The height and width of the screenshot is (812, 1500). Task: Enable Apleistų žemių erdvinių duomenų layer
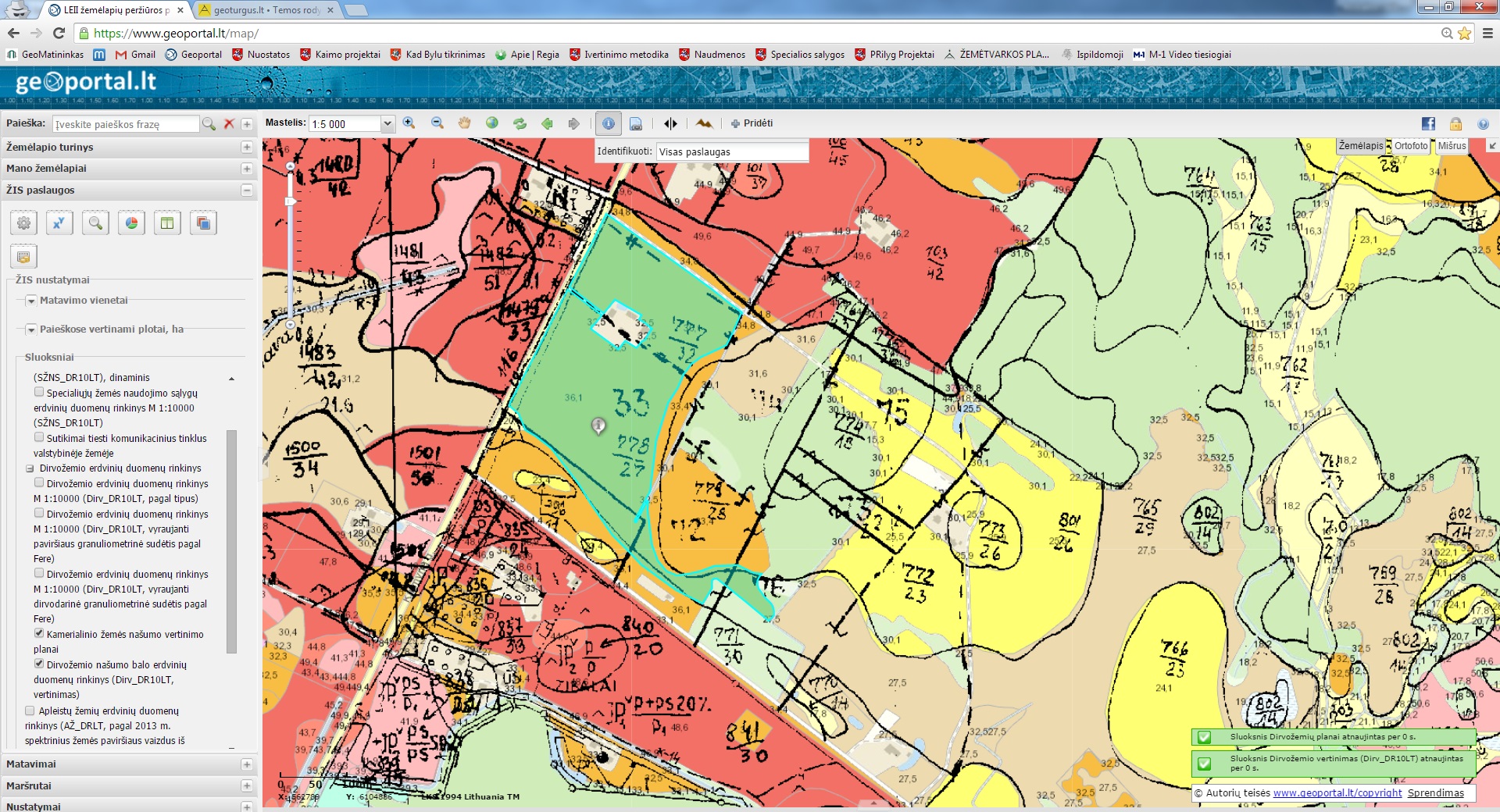pos(30,710)
